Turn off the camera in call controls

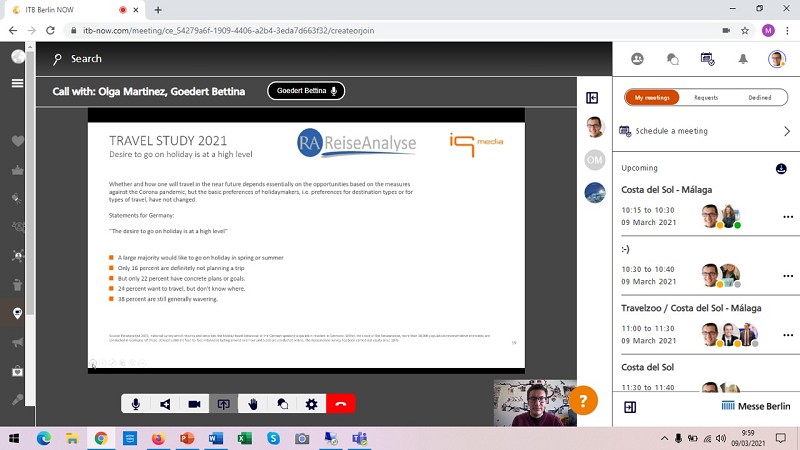click(194, 404)
